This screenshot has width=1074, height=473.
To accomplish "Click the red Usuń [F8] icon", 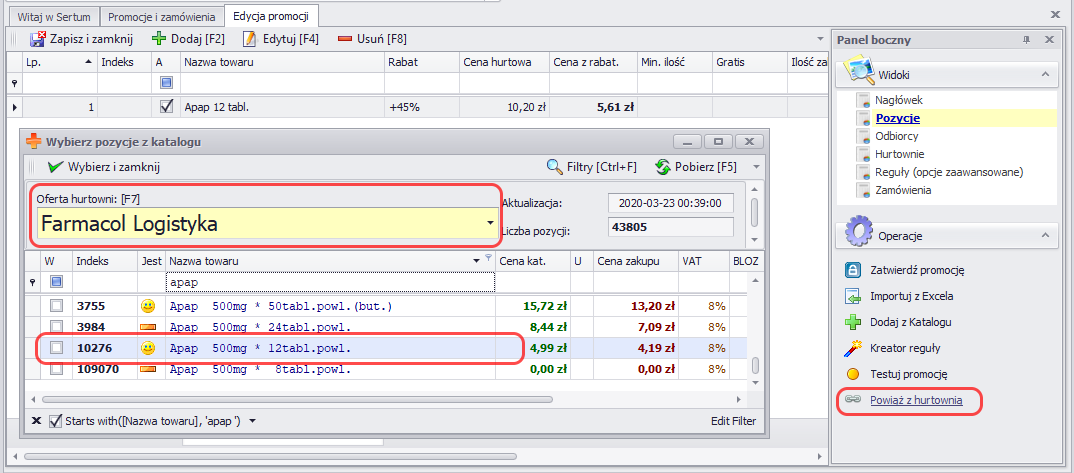I will [345, 39].
